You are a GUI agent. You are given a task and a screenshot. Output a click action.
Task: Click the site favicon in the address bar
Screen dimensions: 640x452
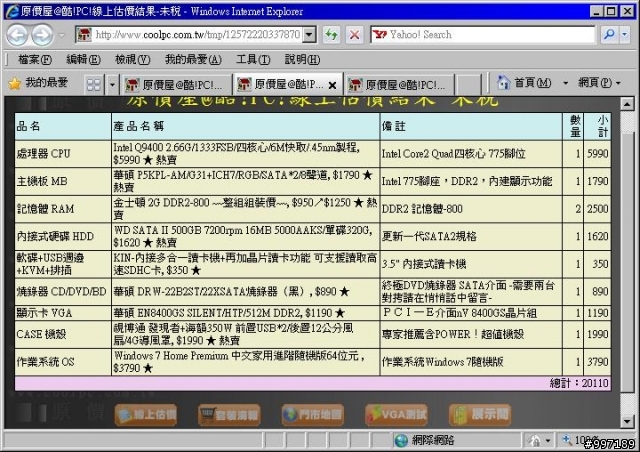click(84, 35)
